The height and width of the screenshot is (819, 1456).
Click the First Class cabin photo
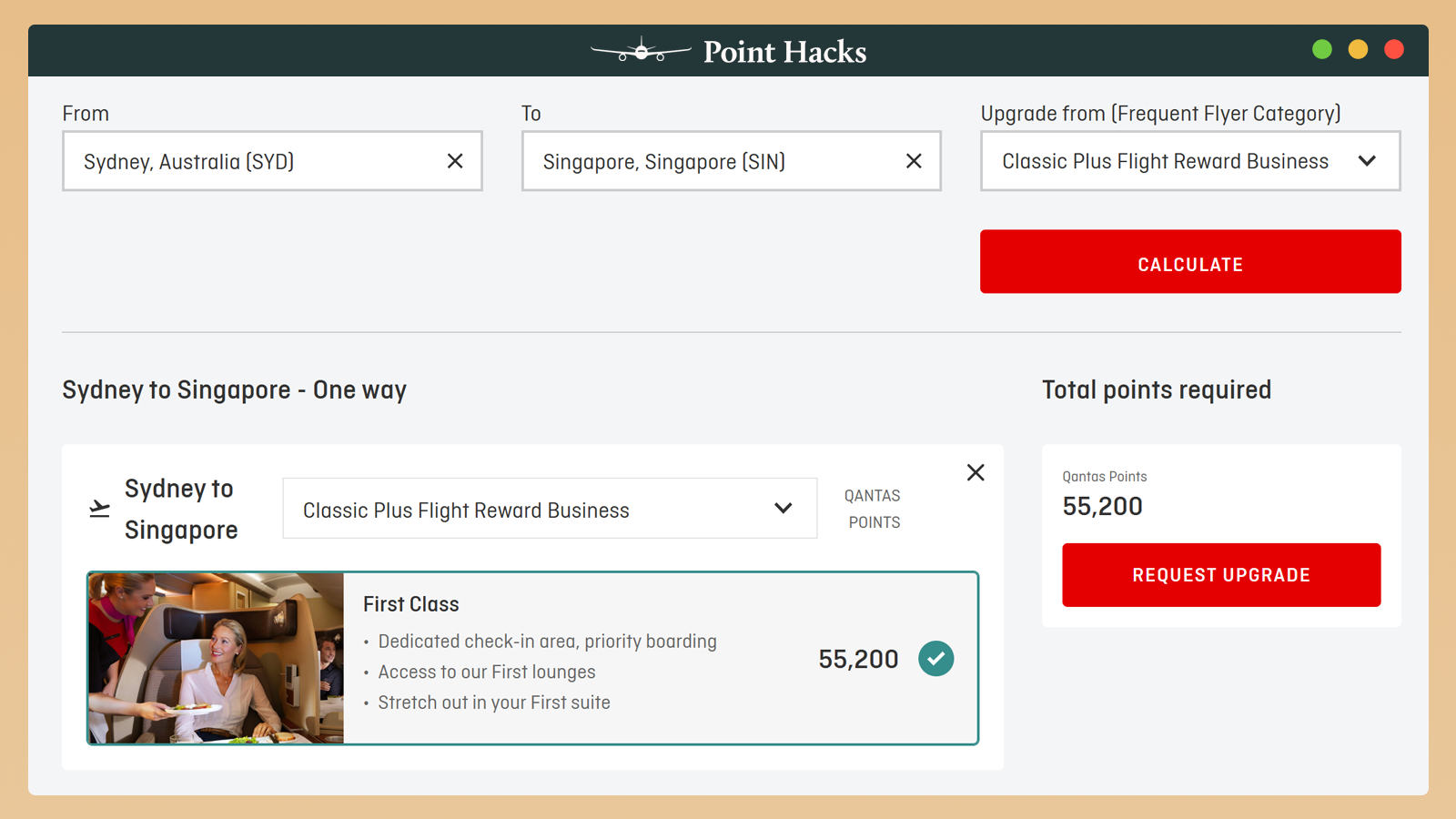217,658
